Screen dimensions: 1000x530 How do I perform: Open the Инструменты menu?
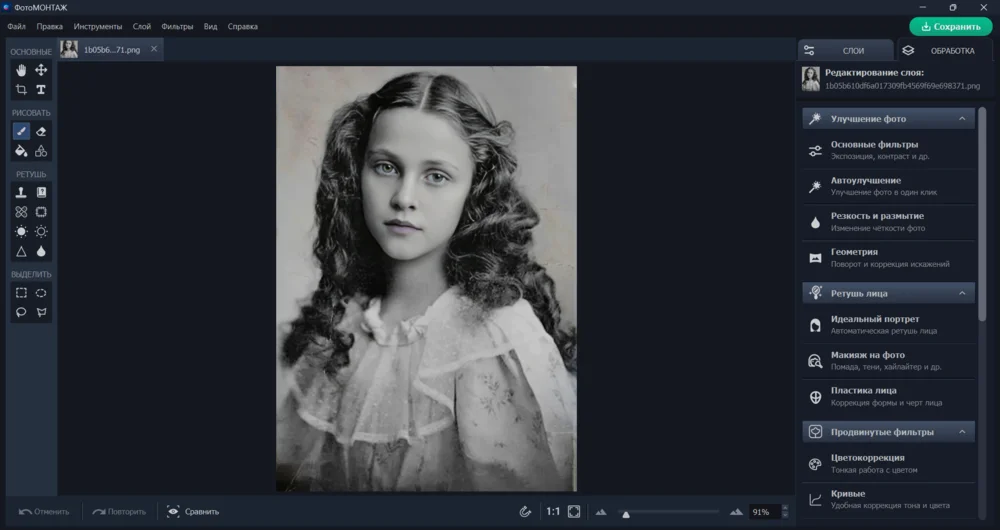coord(98,27)
